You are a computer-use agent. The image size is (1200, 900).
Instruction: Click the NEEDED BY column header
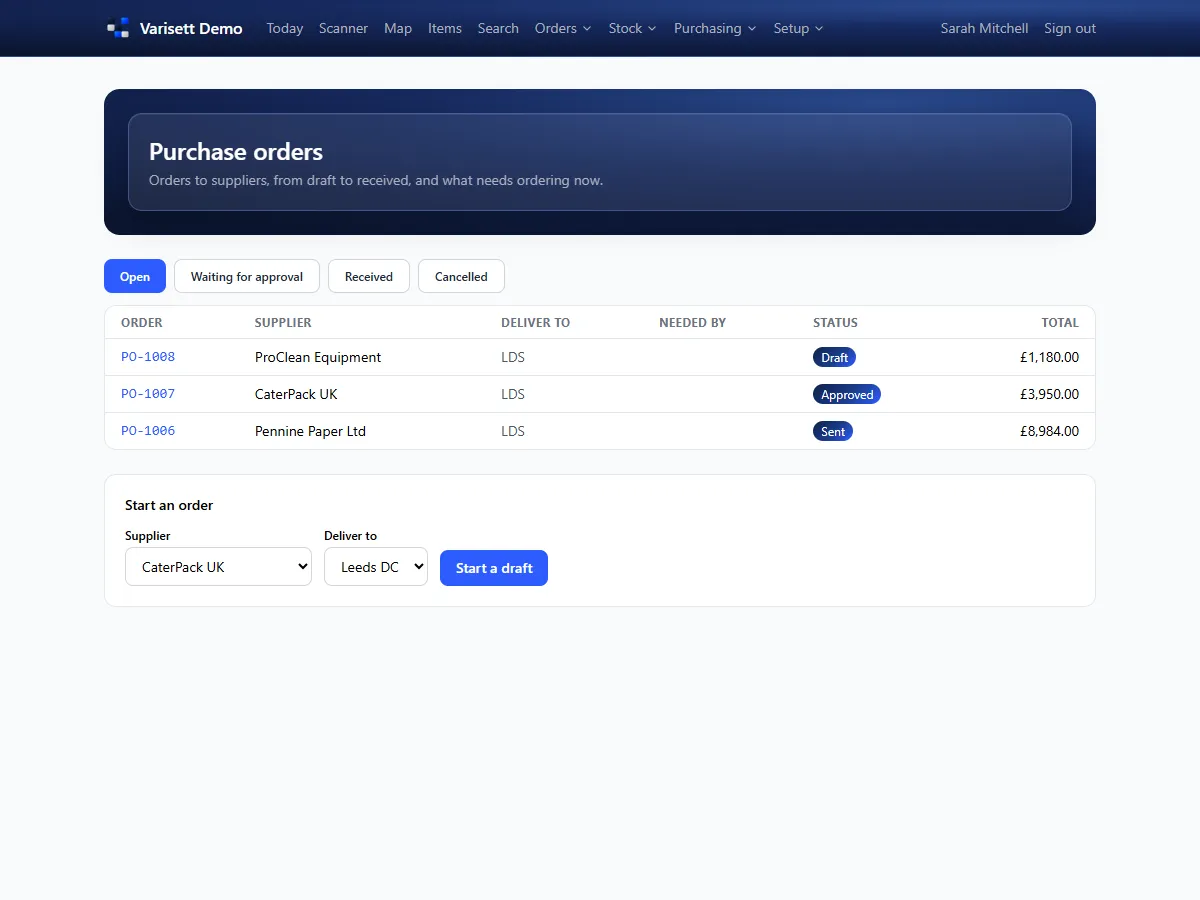(x=692, y=322)
